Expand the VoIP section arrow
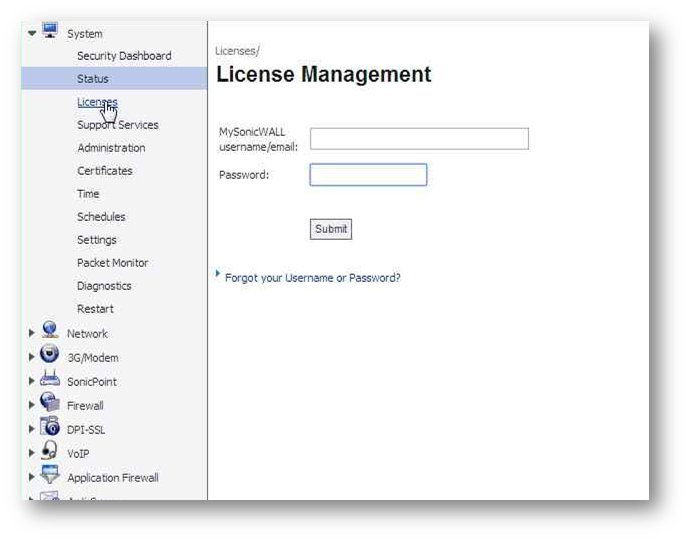The height and width of the screenshot is (542, 691). point(32,454)
